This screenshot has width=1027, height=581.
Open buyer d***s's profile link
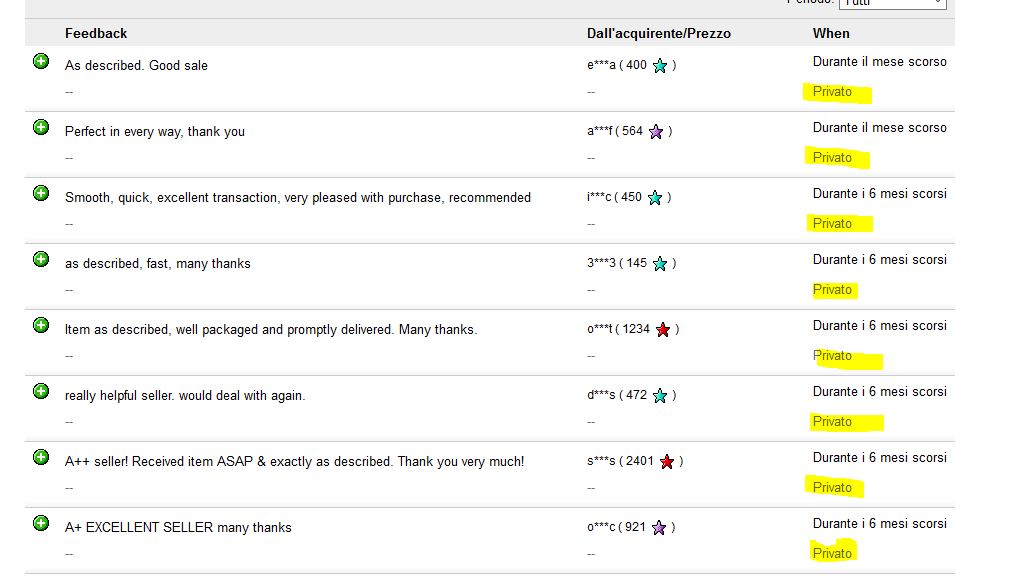click(601, 395)
